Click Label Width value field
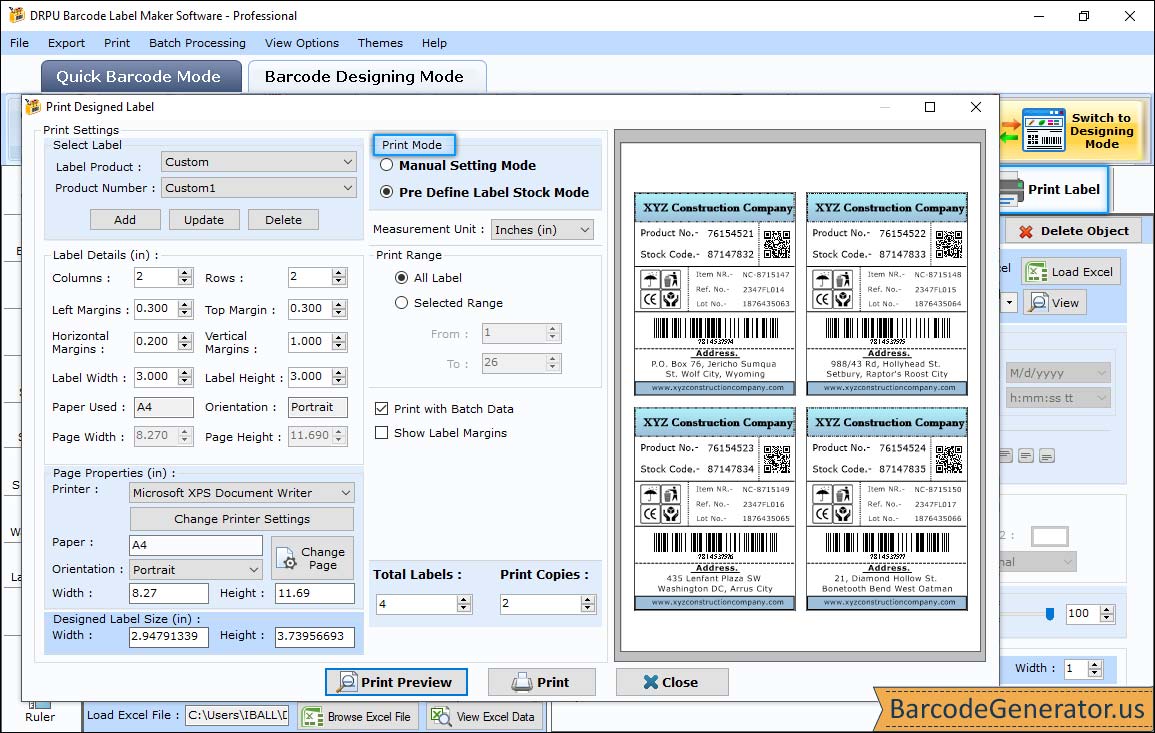The height and width of the screenshot is (733, 1155). click(x=157, y=376)
